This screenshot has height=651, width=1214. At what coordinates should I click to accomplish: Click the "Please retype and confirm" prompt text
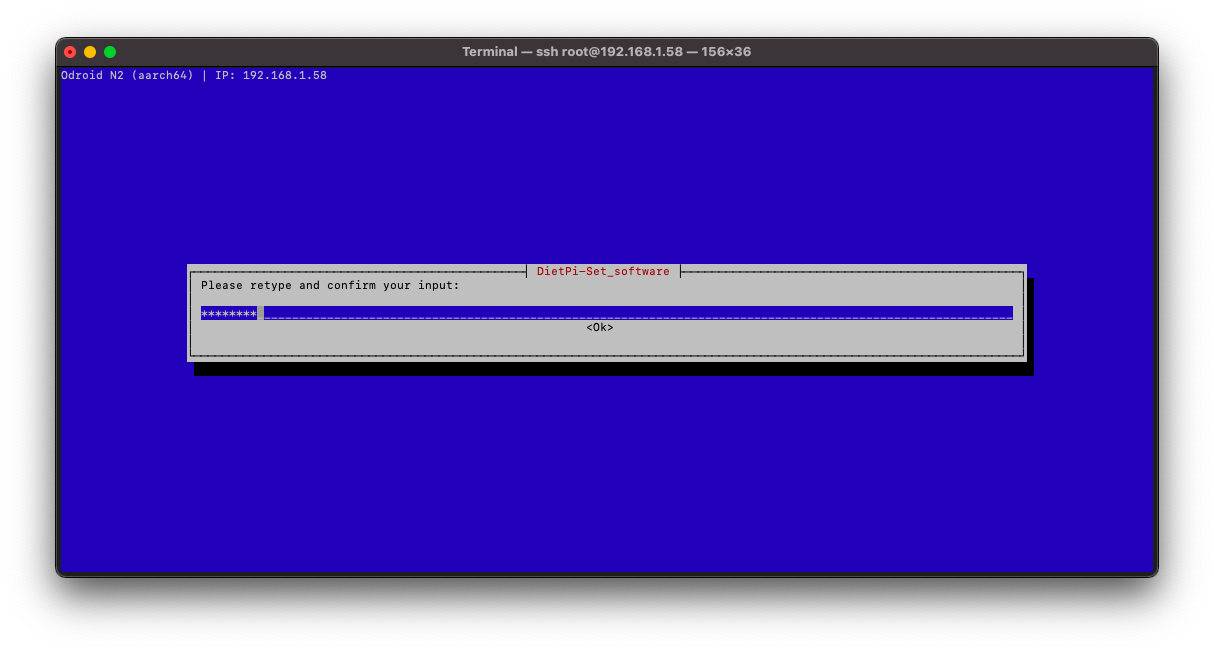tap(330, 286)
